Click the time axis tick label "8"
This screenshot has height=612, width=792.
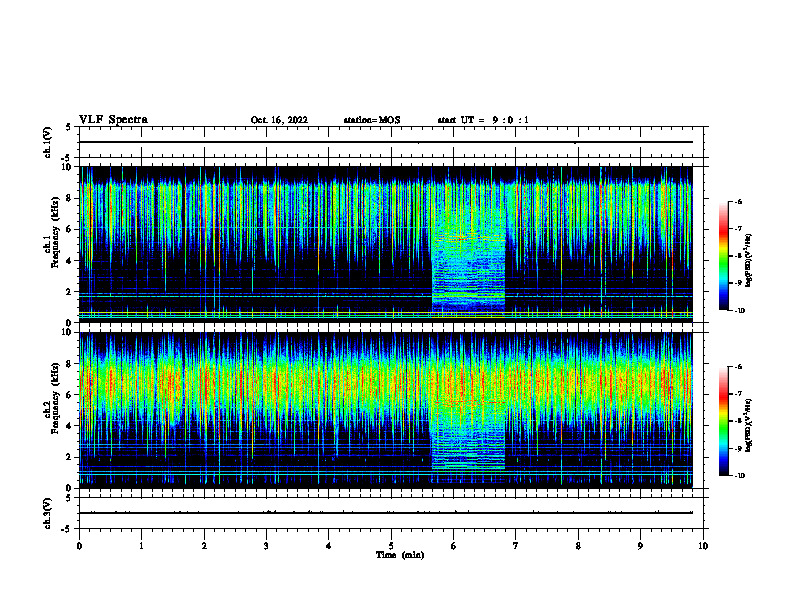[x=578, y=546]
